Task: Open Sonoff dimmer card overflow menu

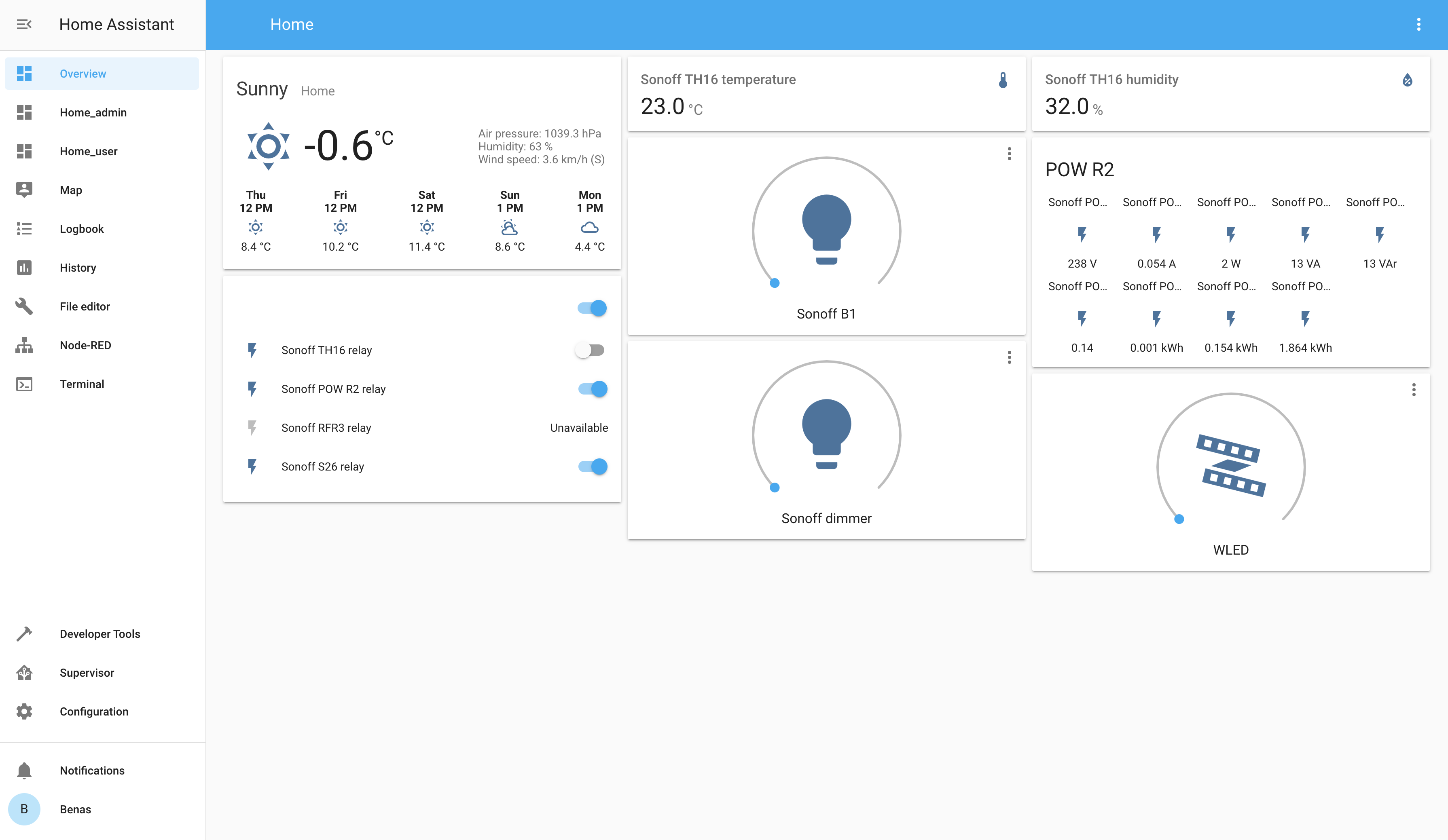Action: 1009,358
